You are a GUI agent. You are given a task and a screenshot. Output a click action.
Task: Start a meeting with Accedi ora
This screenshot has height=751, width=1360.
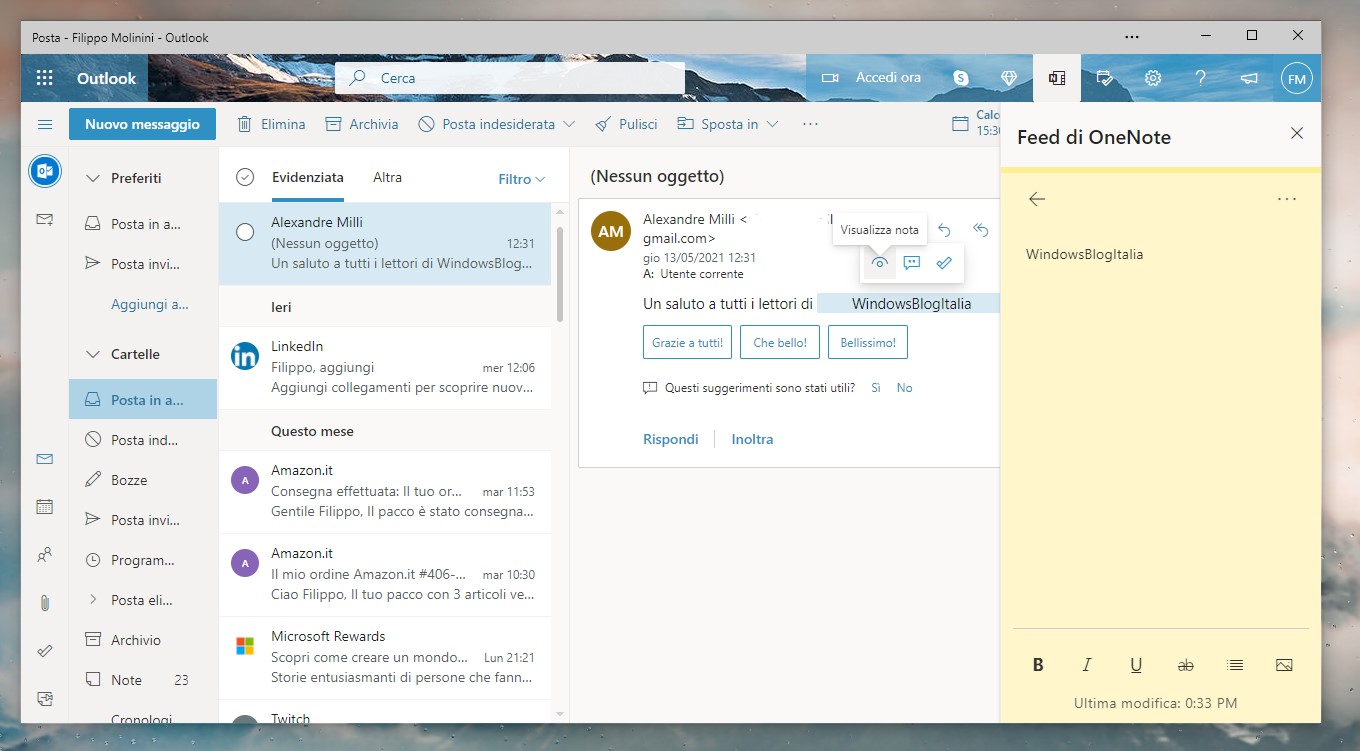[x=871, y=78]
